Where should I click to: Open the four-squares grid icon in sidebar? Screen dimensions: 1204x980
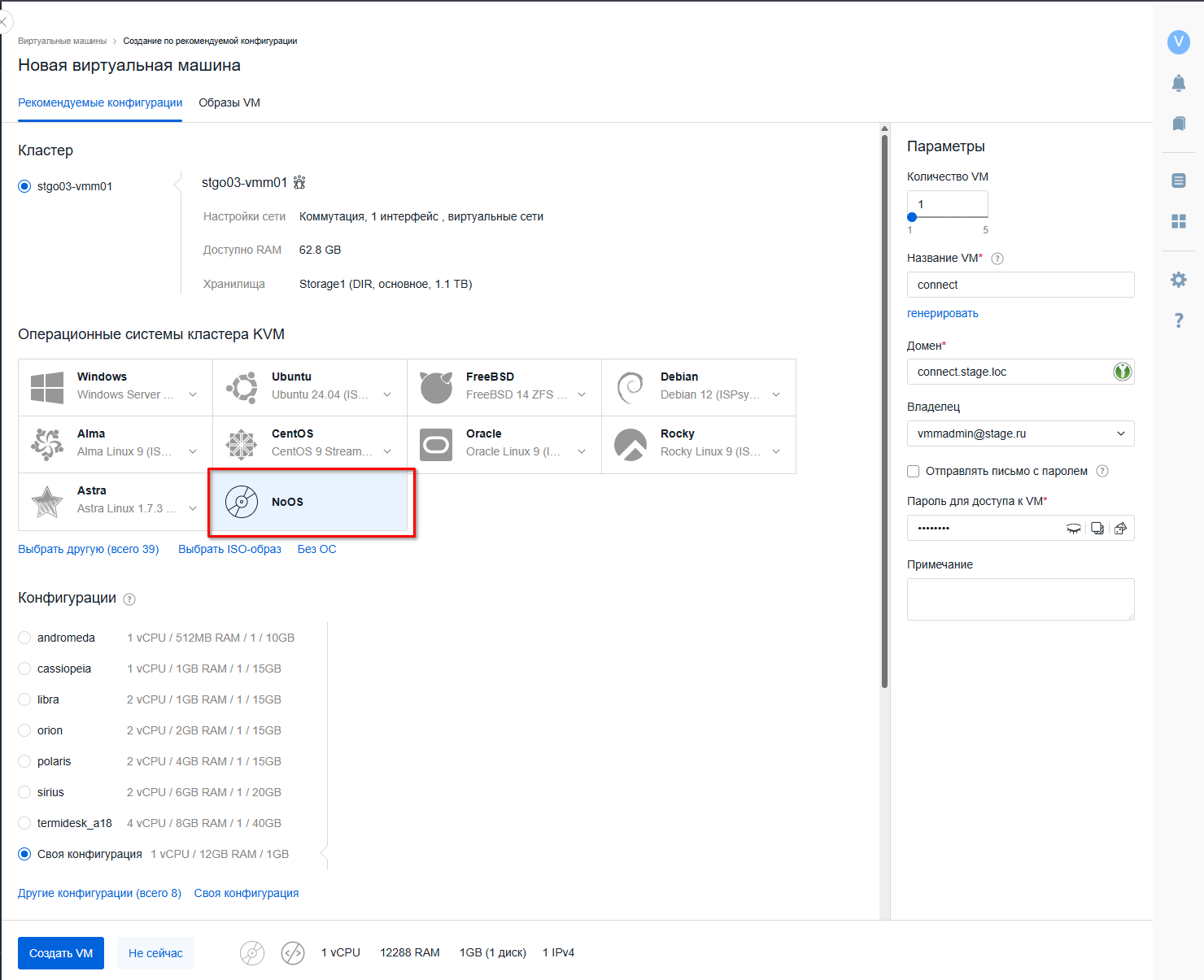coord(1178,221)
